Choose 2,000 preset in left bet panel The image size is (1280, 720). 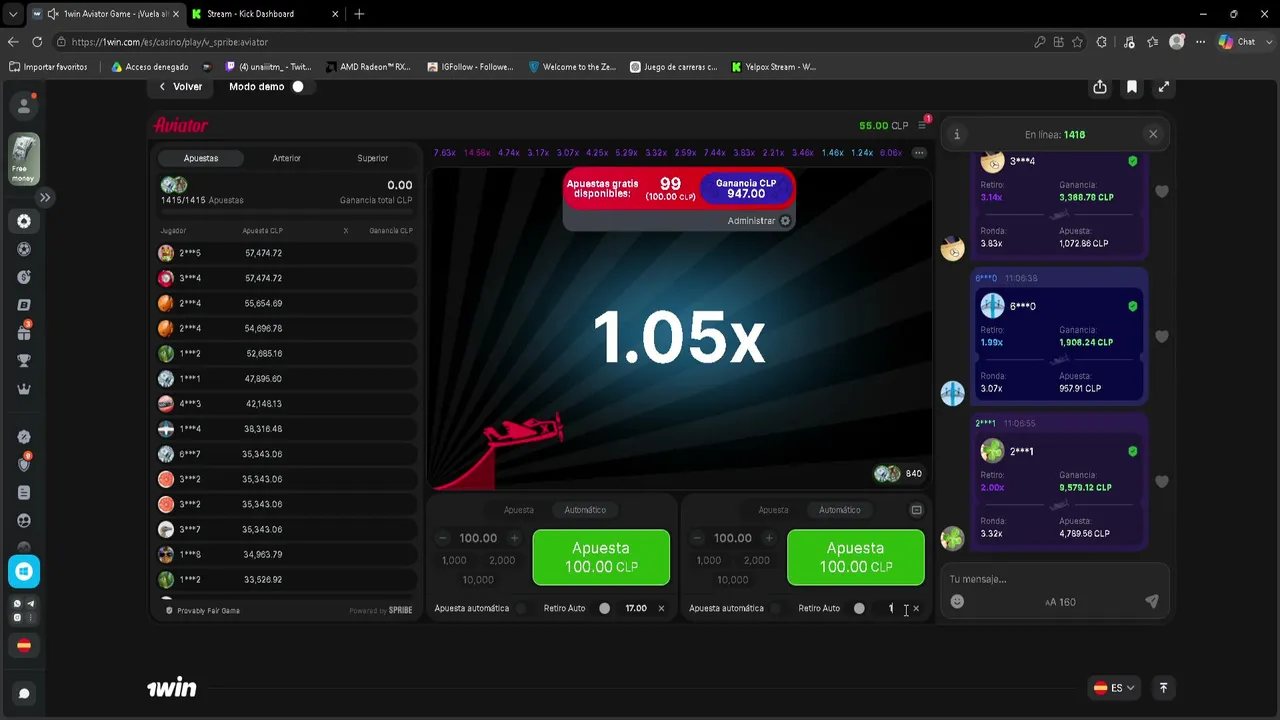click(x=502, y=561)
